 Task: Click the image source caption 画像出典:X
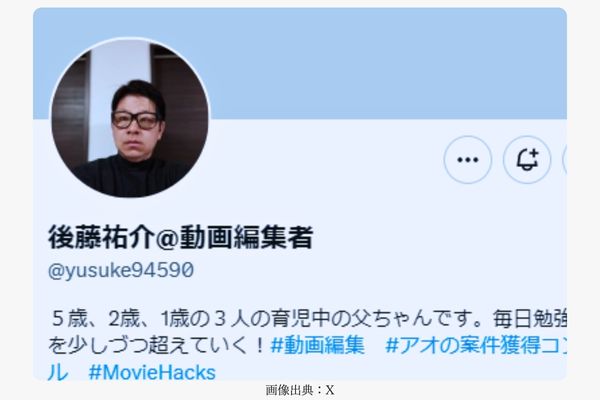click(x=300, y=390)
